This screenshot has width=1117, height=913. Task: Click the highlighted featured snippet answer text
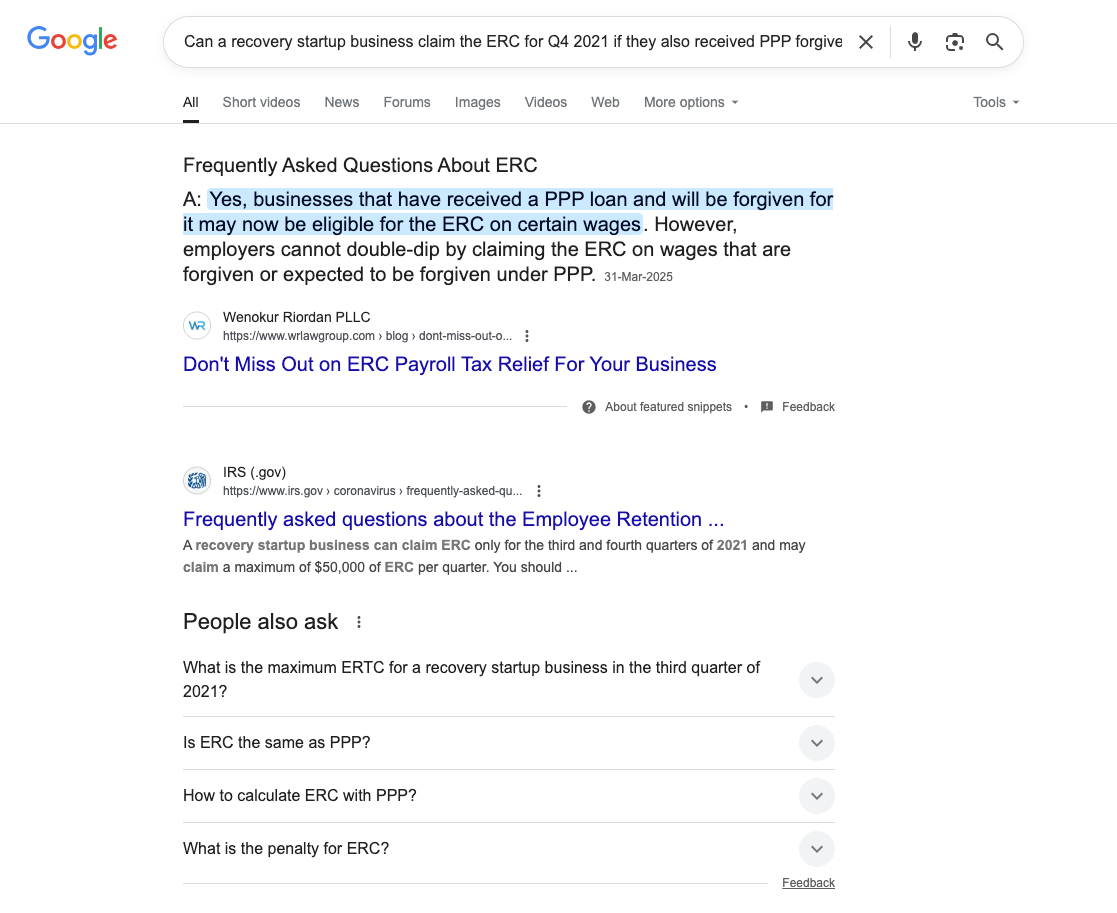(508, 212)
